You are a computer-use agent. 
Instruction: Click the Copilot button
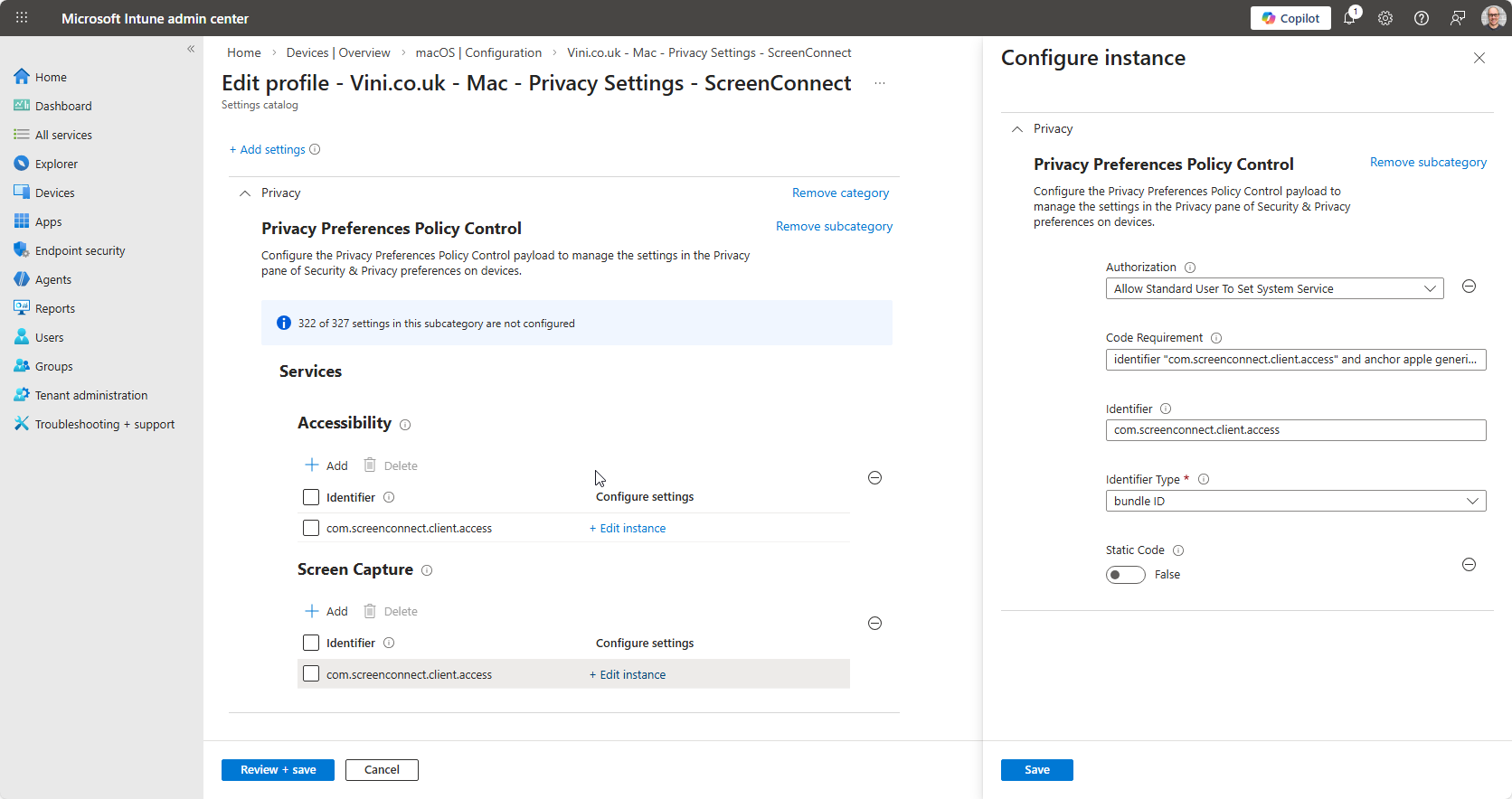tap(1290, 18)
